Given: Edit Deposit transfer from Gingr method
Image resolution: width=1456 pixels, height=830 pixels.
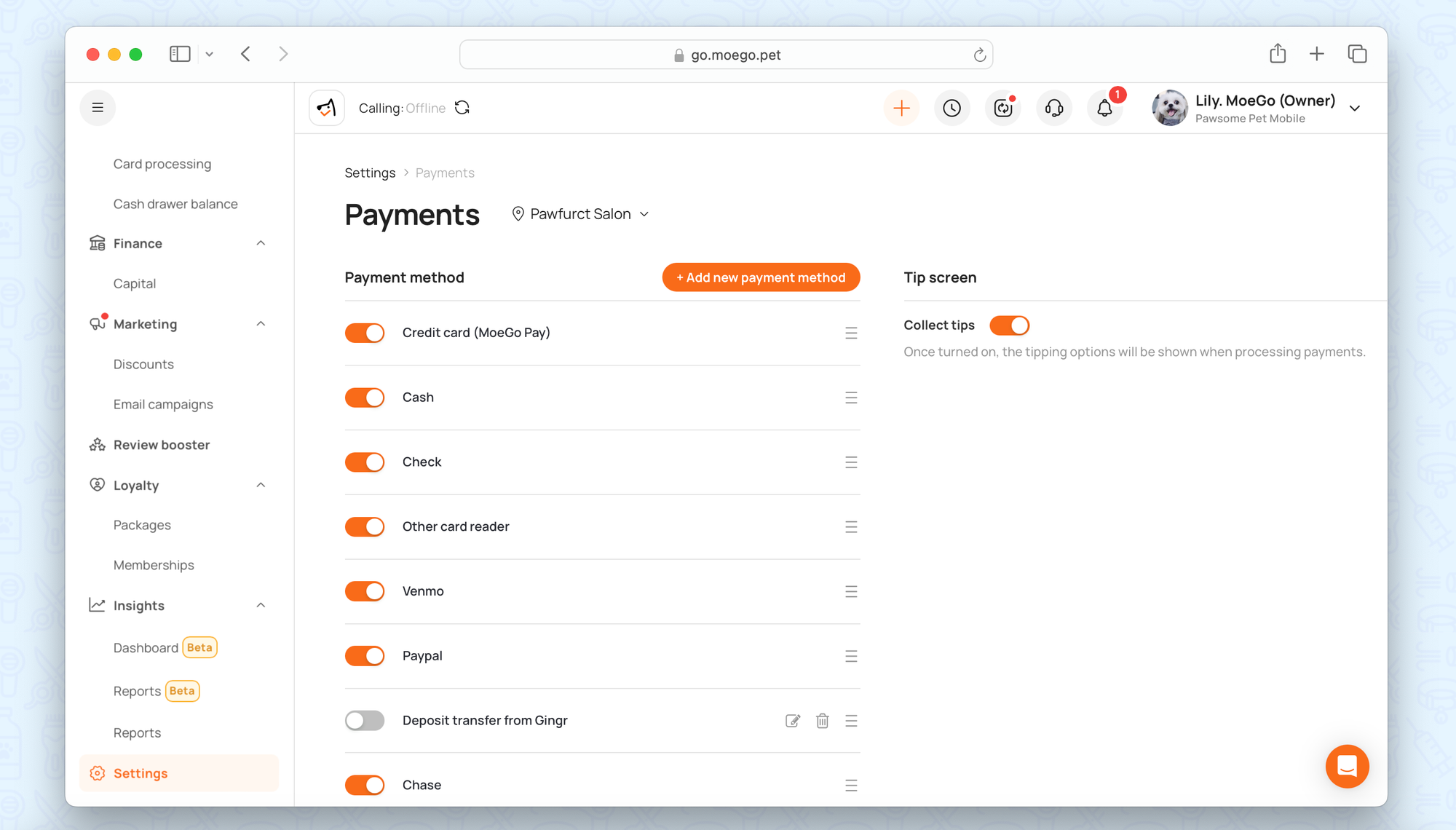Looking at the screenshot, I should pos(793,721).
